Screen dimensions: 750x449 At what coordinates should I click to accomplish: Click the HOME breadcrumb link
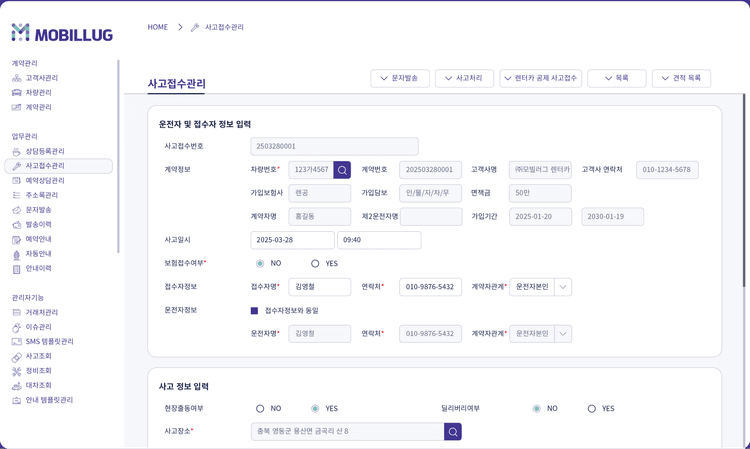pos(158,27)
